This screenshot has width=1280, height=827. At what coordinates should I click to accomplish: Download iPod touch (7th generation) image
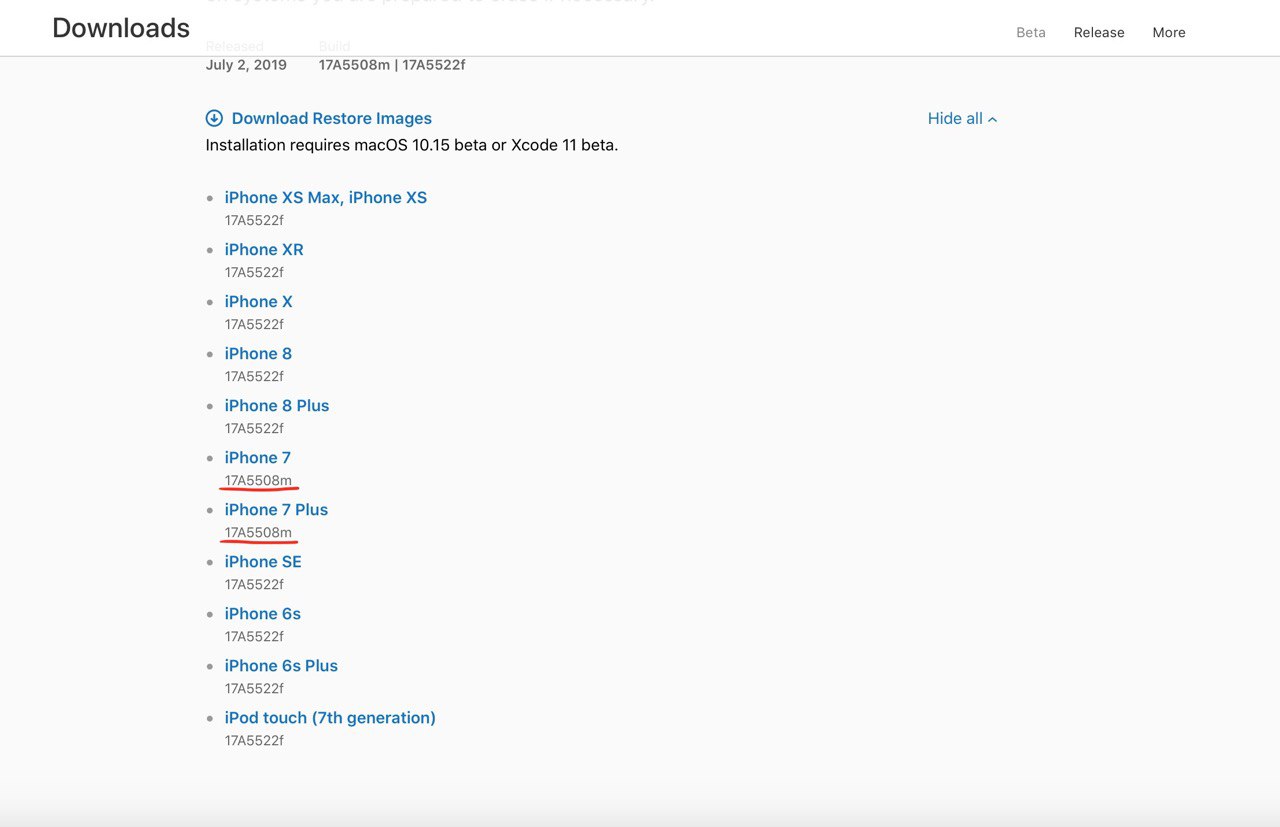pyautogui.click(x=330, y=717)
